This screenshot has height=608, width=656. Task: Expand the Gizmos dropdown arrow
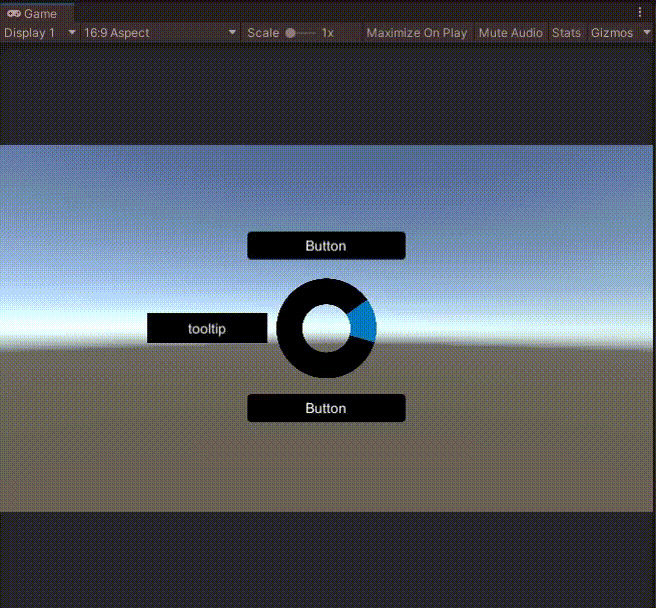coord(646,32)
